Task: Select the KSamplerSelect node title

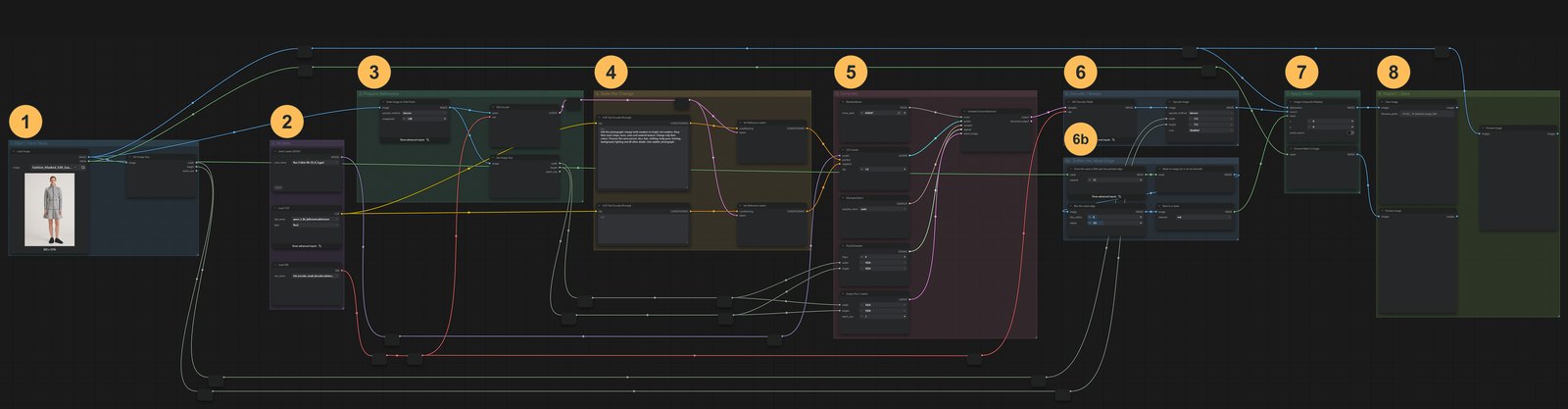Action: click(856, 198)
